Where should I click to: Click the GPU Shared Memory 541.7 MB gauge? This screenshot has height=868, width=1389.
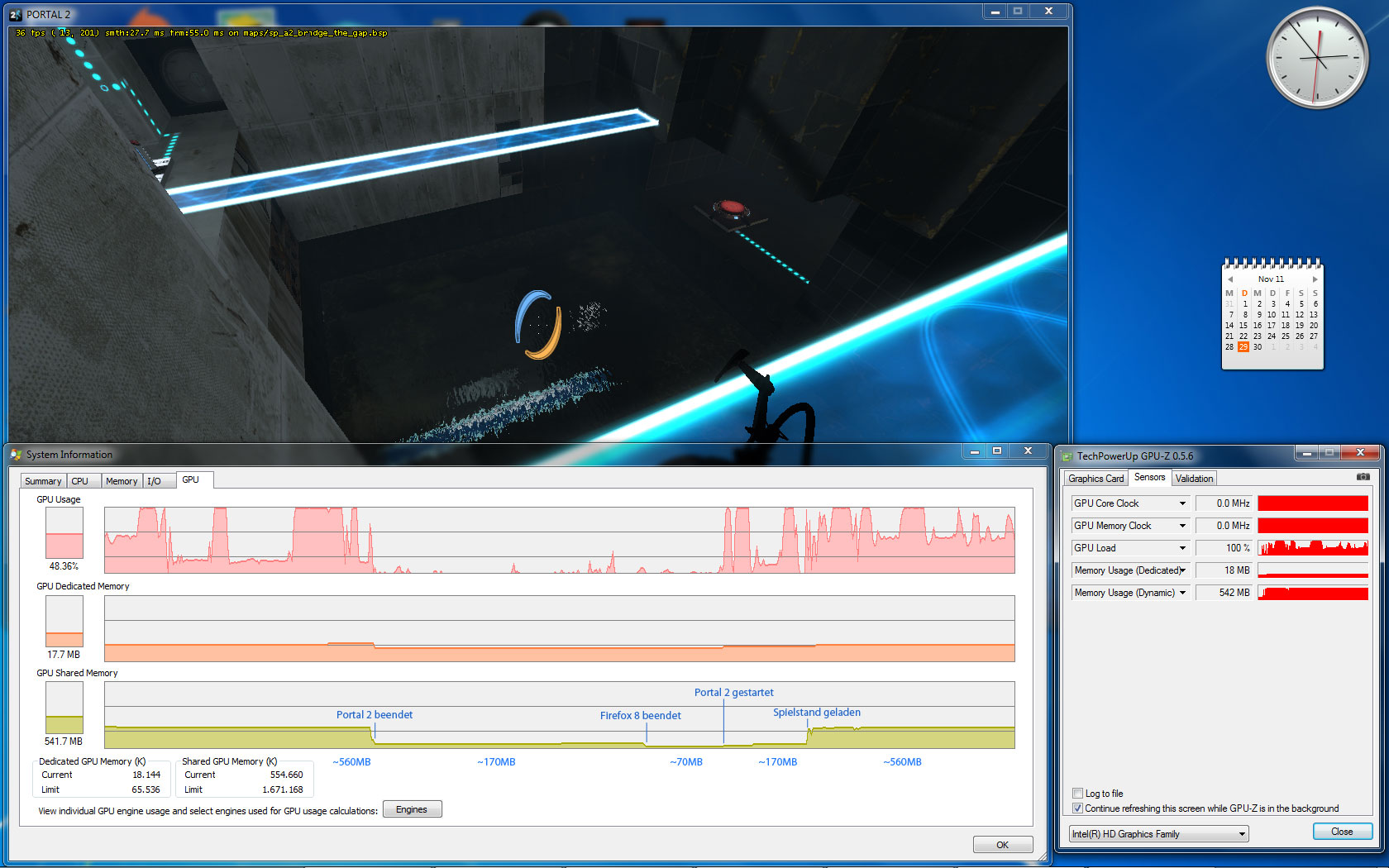tap(64, 708)
